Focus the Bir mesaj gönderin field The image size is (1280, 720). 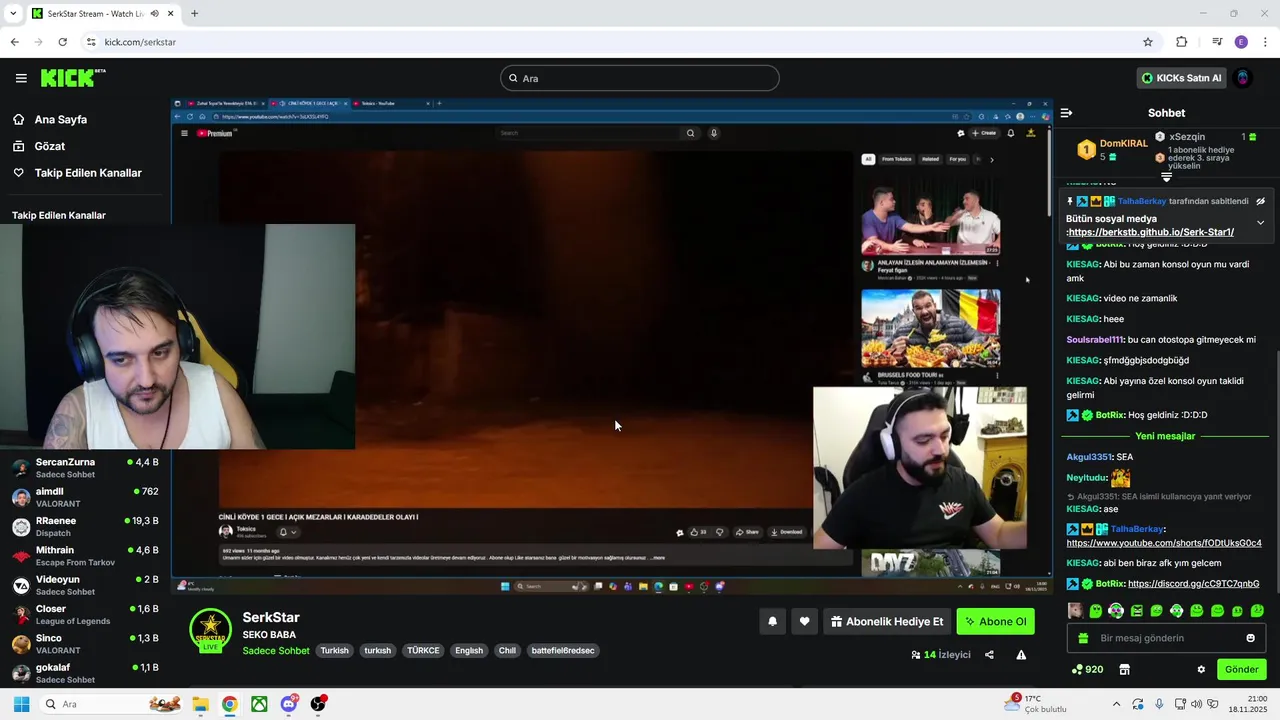[x=1166, y=638]
